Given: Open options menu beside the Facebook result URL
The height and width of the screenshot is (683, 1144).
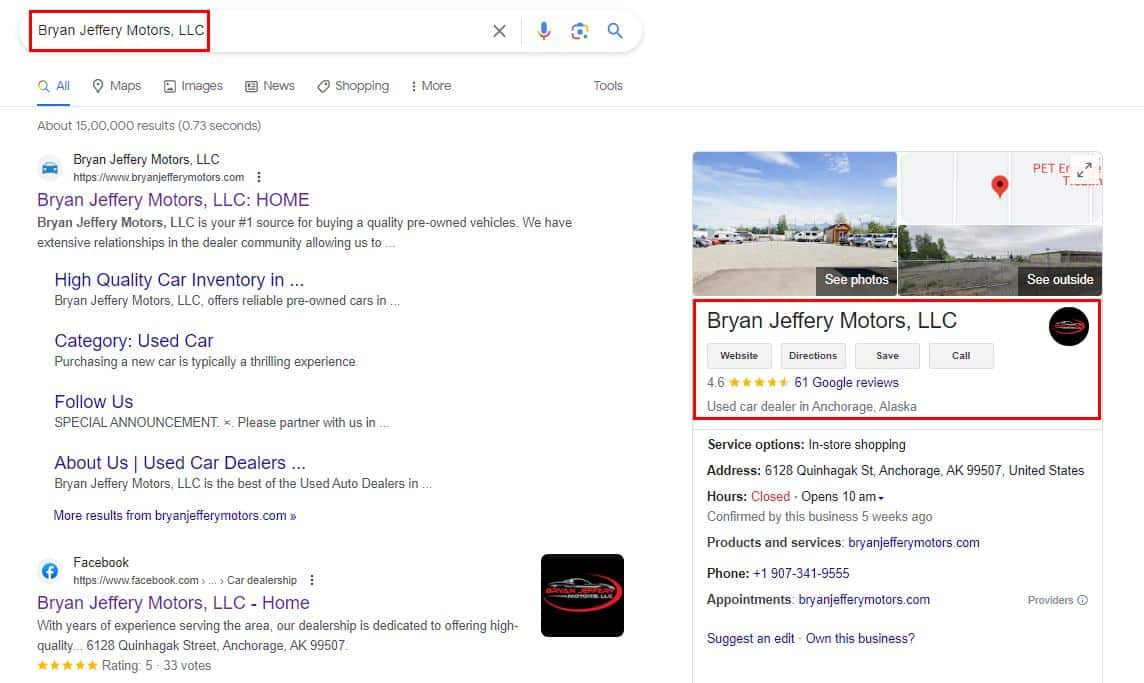Looking at the screenshot, I should (x=312, y=580).
